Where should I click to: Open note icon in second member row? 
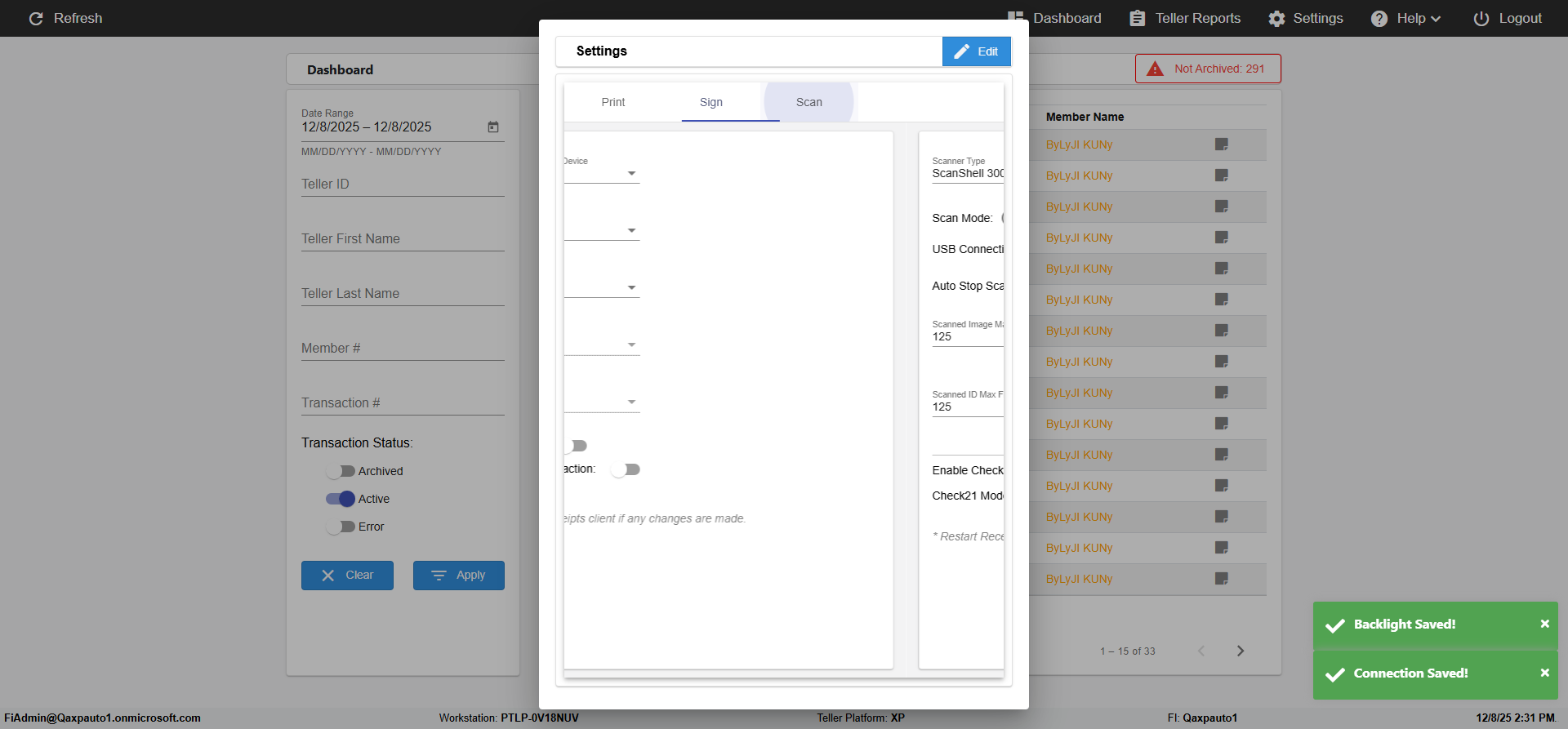(1221, 176)
